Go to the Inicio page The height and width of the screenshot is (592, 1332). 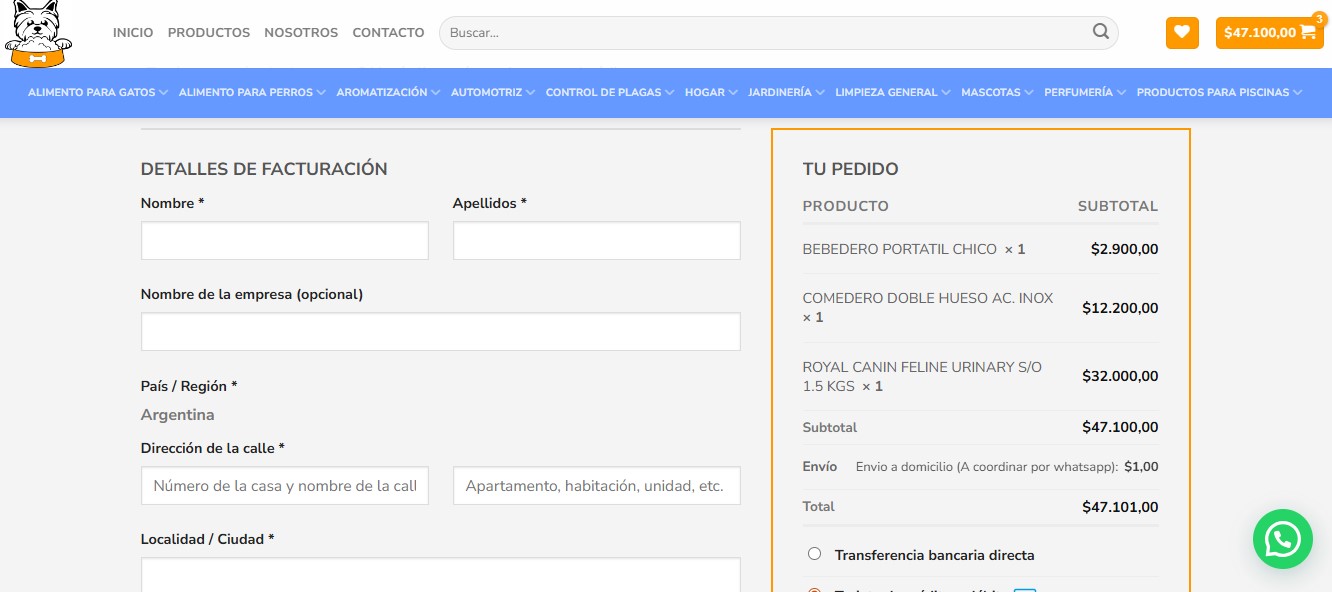pos(133,32)
